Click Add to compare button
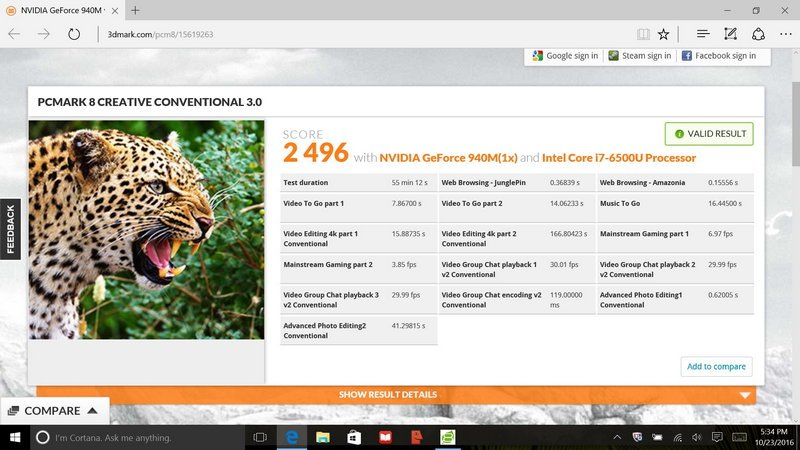800x450 pixels. pyautogui.click(x=716, y=367)
